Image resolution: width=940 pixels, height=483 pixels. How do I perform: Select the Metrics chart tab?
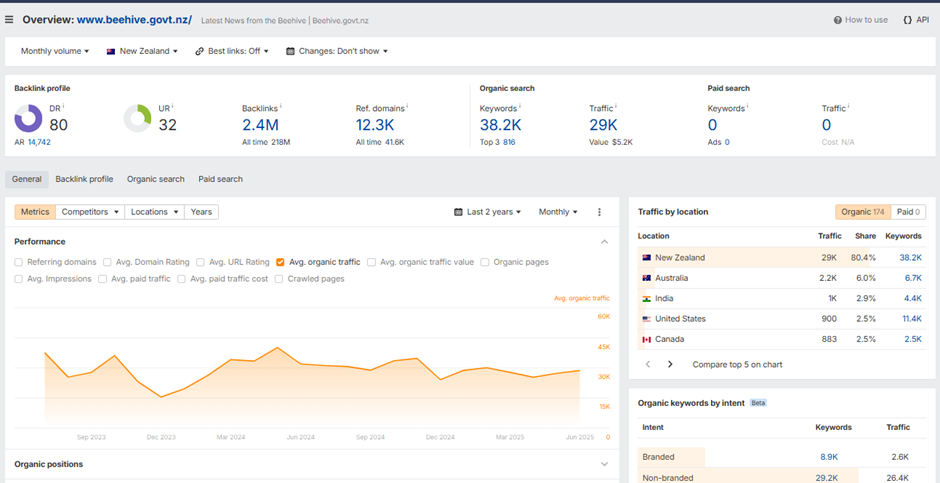click(35, 212)
